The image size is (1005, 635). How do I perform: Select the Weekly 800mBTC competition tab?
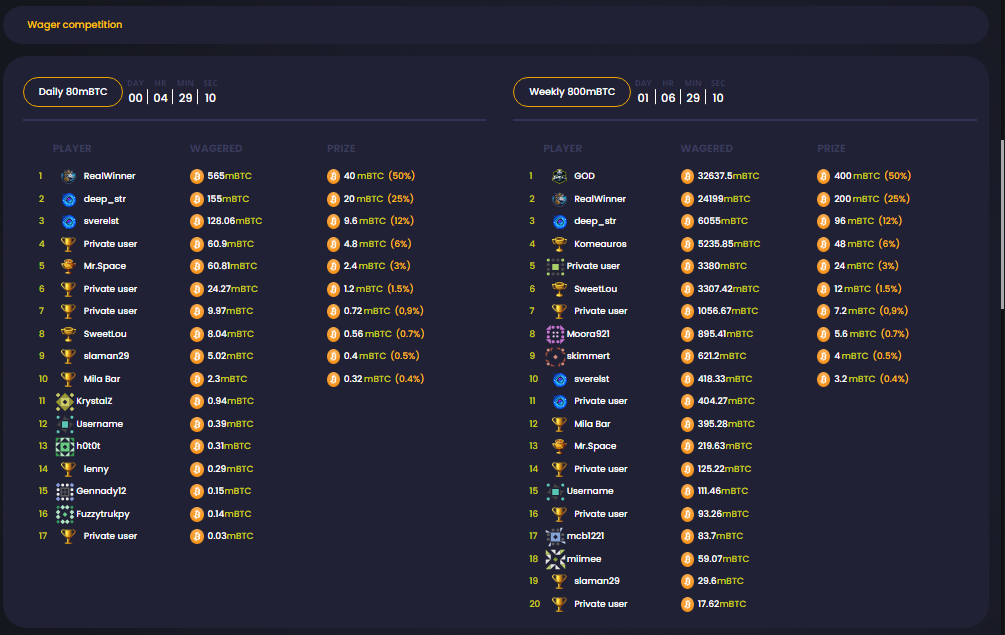tap(571, 92)
